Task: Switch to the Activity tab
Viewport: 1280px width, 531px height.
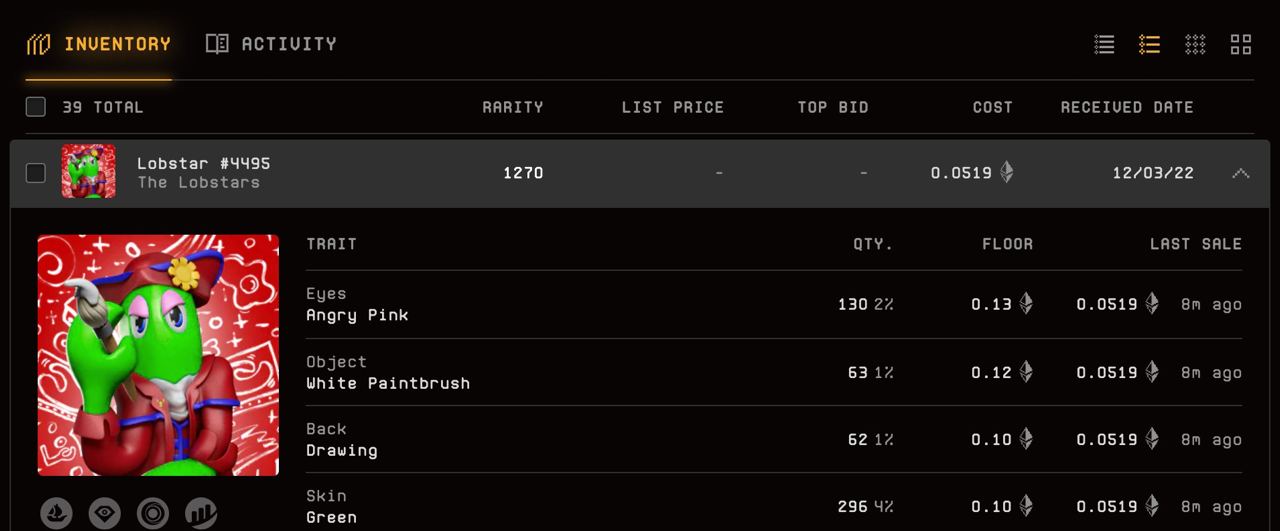Action: click(x=271, y=44)
